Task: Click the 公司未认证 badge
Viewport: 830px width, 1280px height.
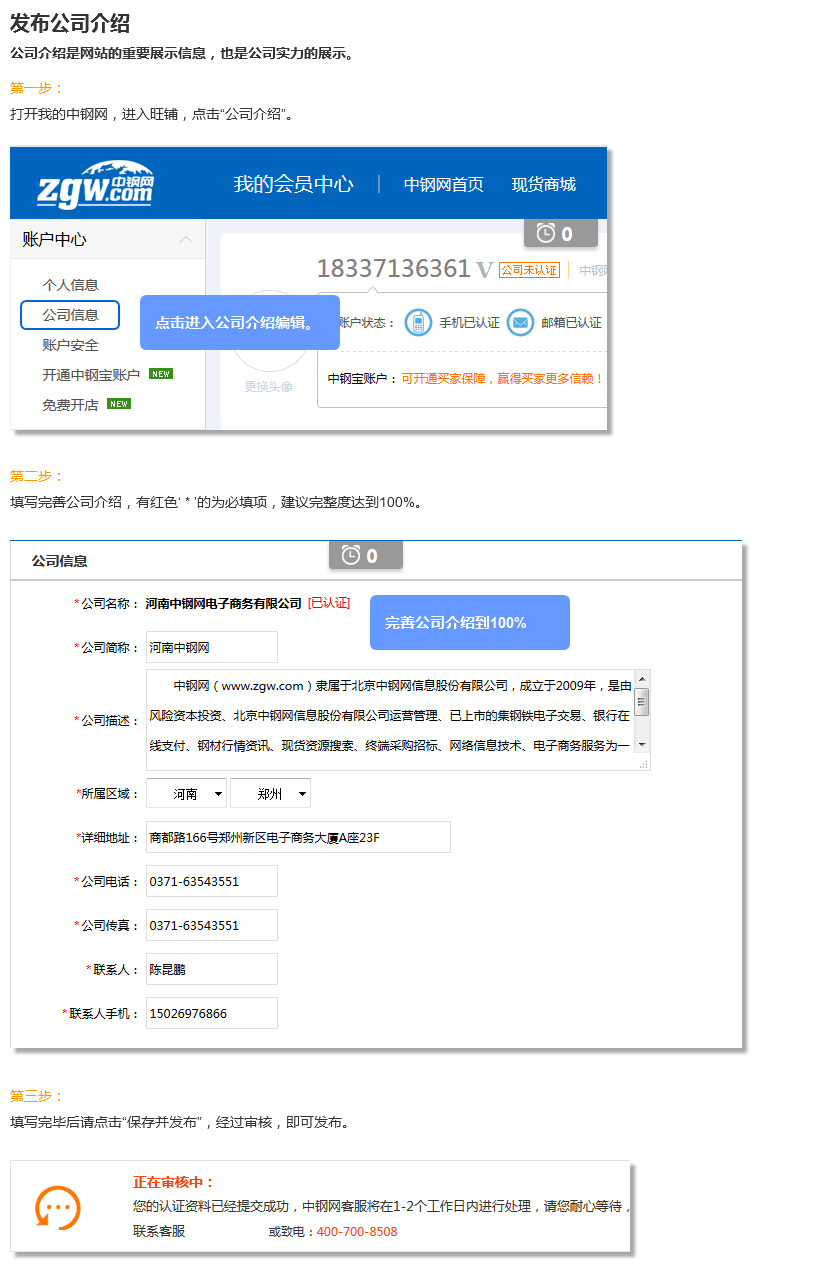Action: [529, 270]
